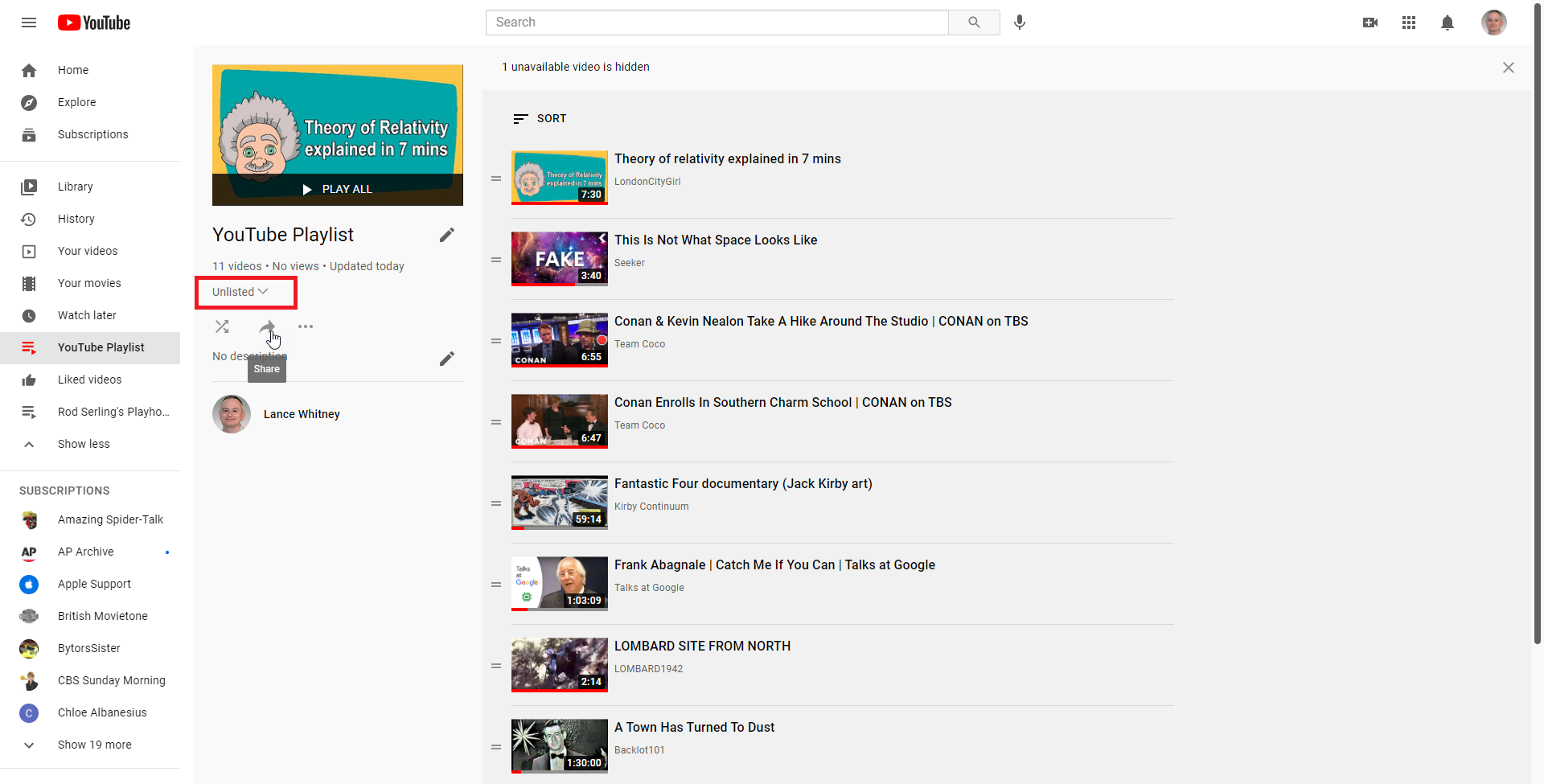Go to Home in sidebar
Viewport: 1544px width, 784px height.
(90, 70)
